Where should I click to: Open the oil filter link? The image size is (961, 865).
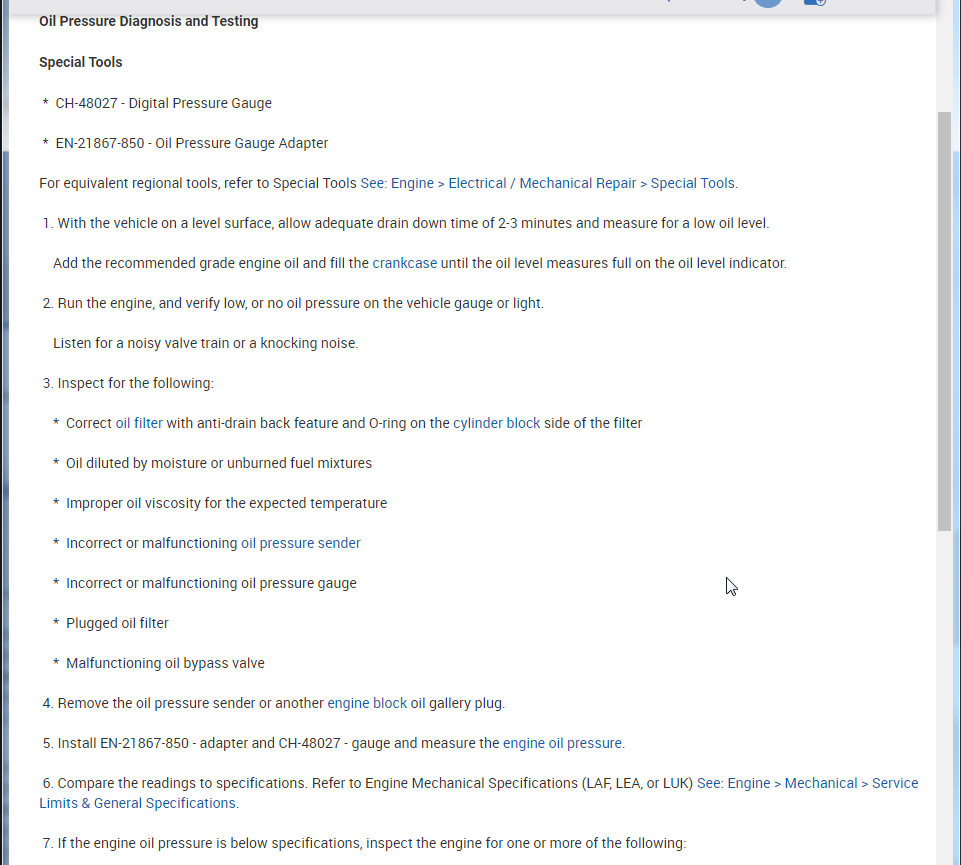[x=139, y=423]
